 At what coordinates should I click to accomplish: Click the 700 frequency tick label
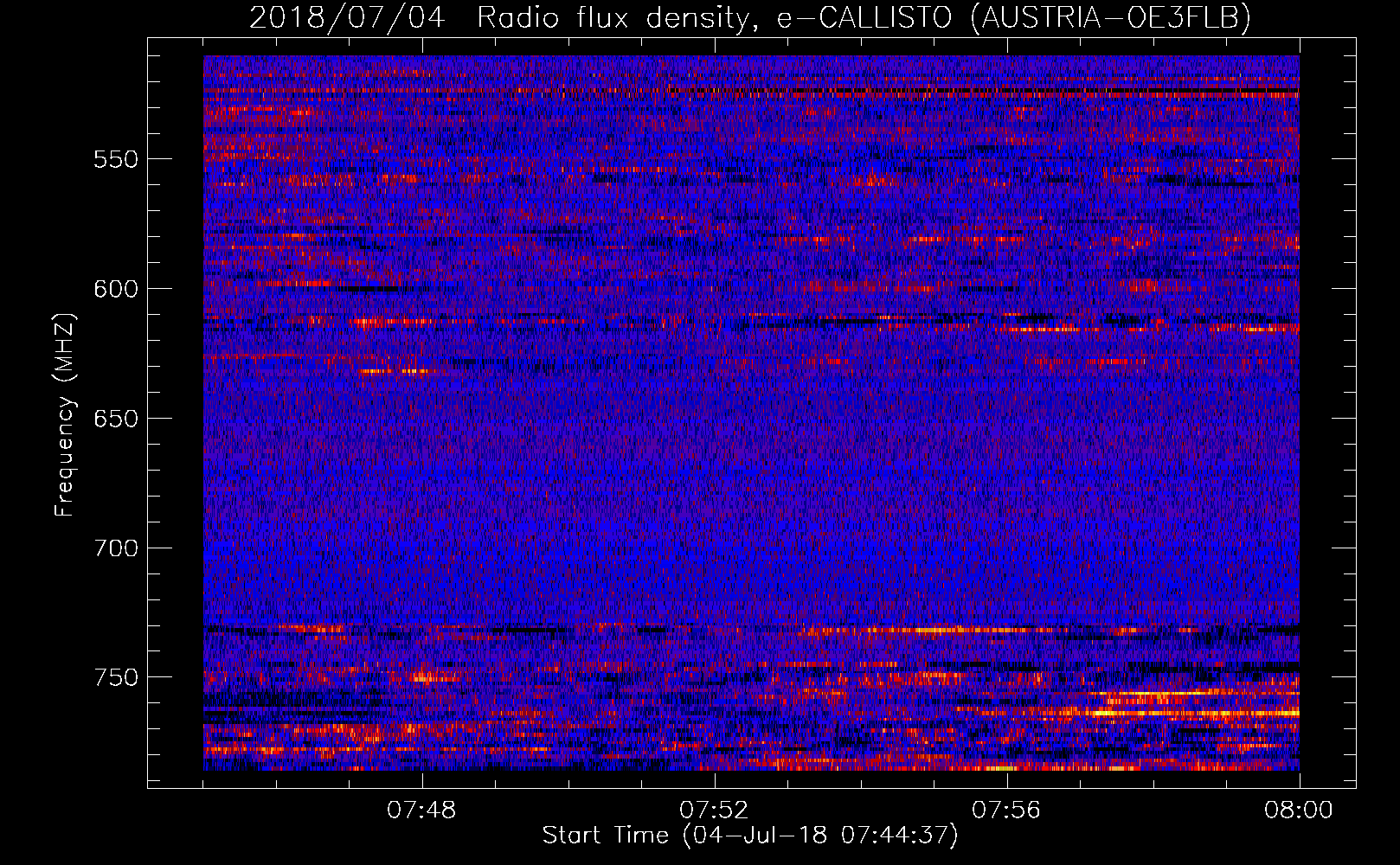[x=116, y=548]
